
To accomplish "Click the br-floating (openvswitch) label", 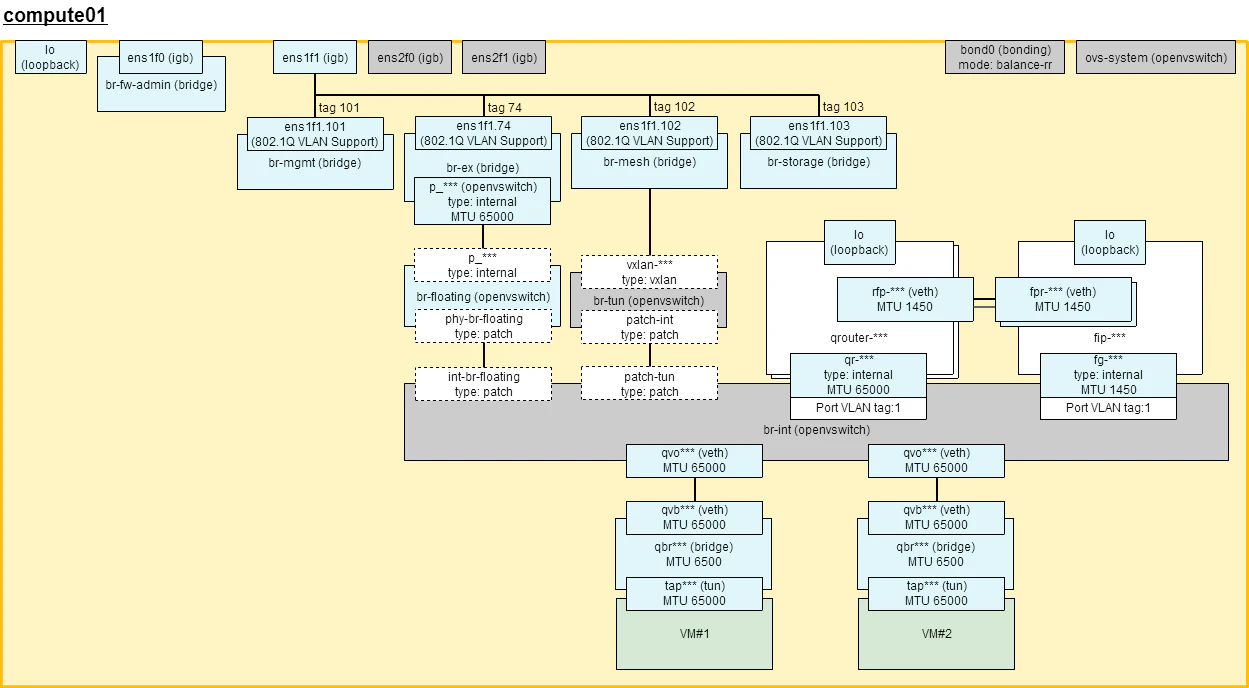I will coord(483,297).
